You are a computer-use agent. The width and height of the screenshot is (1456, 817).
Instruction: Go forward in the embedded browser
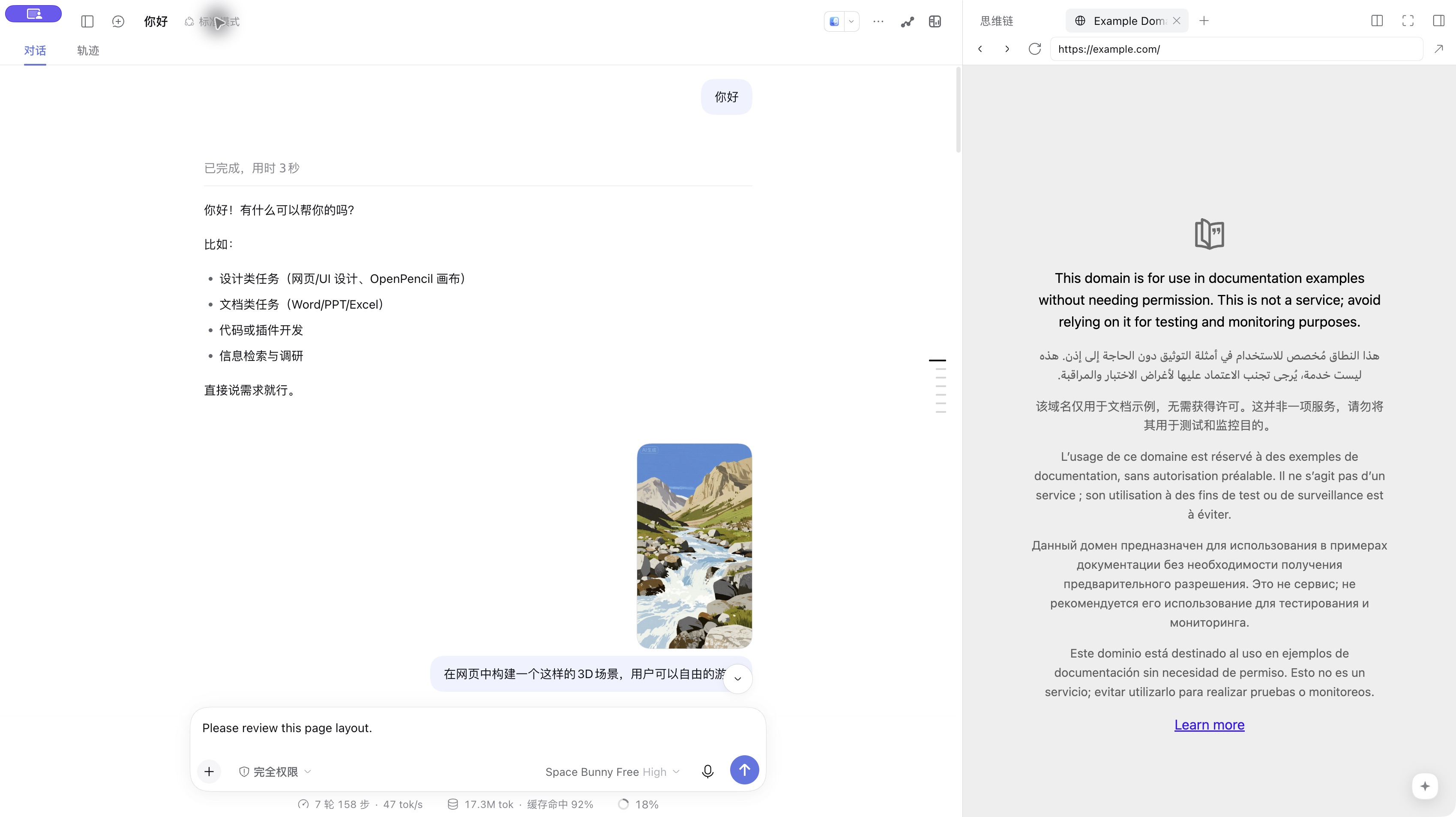pyautogui.click(x=1007, y=49)
